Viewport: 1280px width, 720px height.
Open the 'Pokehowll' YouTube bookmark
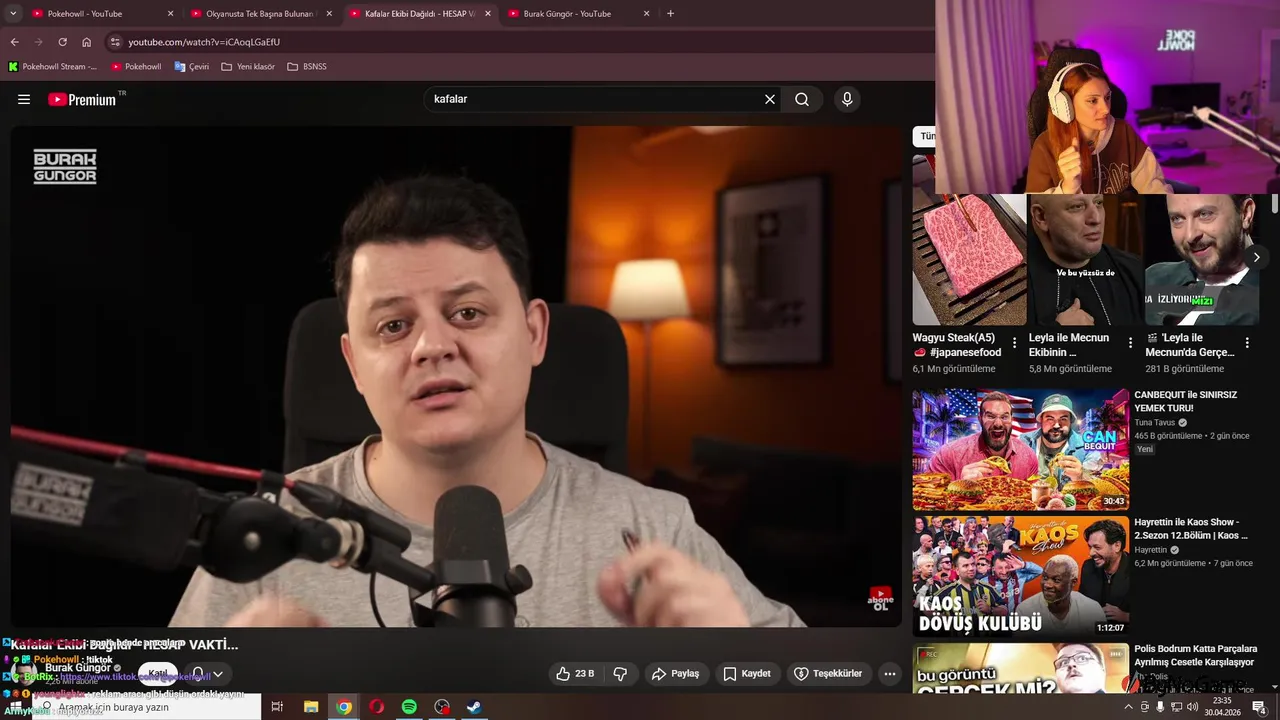(136, 67)
